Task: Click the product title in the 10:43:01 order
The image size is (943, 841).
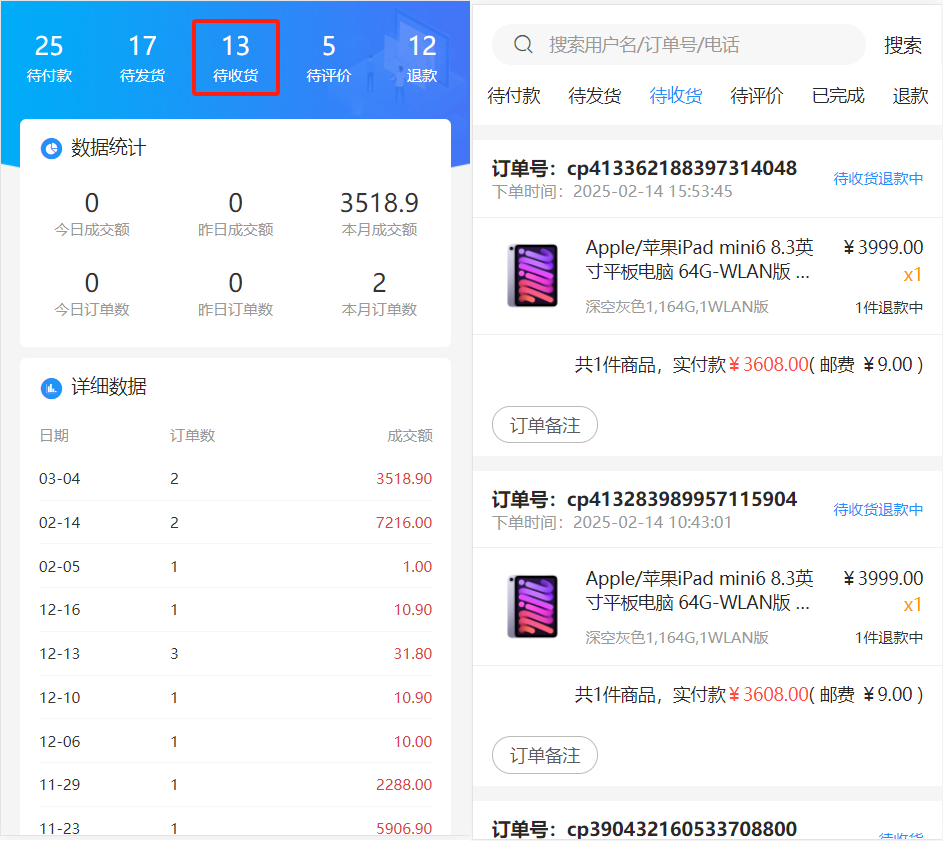Action: pos(699,590)
